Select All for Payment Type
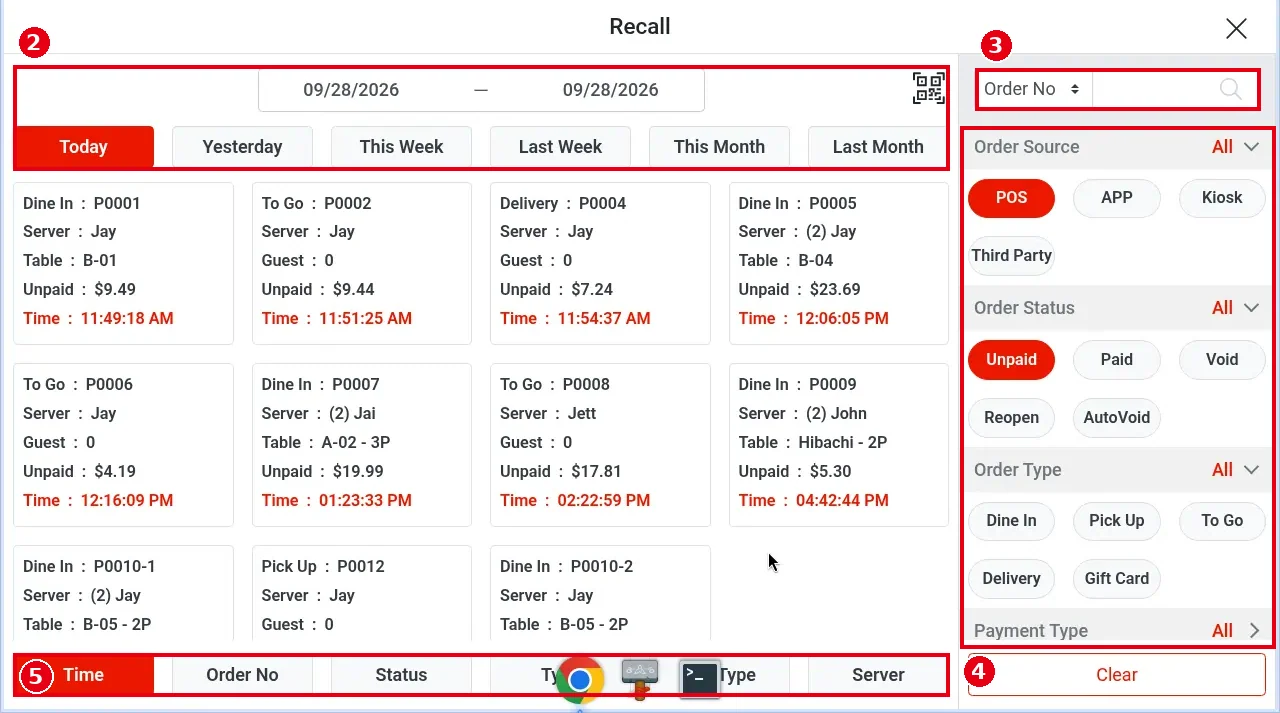Image resolution: width=1280 pixels, height=713 pixels. point(1222,631)
